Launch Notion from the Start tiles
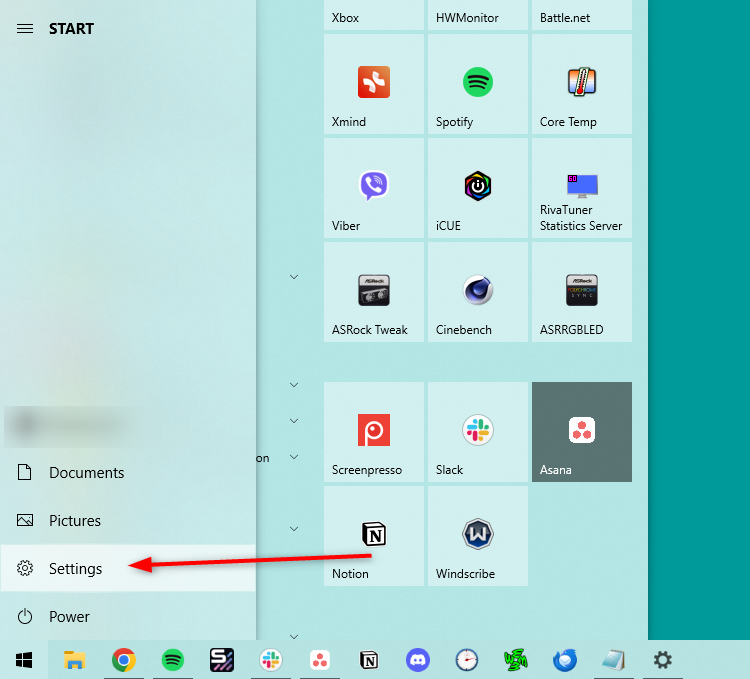 coord(374,536)
